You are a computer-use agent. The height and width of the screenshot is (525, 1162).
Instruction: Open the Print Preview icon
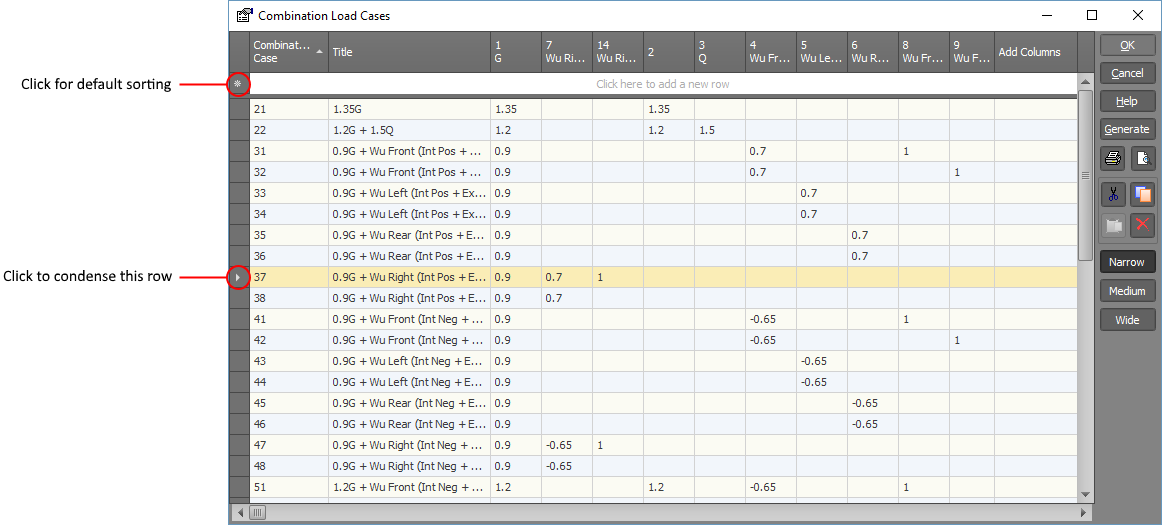1143,158
